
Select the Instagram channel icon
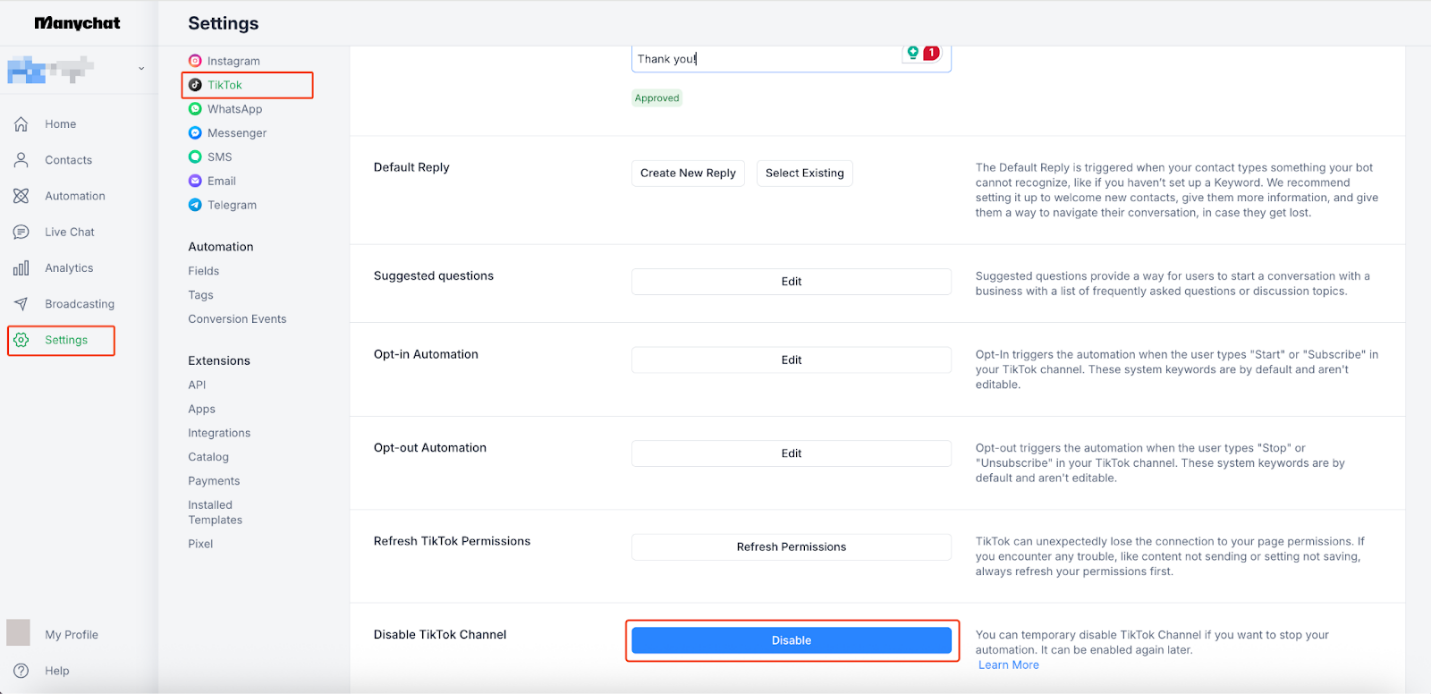[x=196, y=61]
